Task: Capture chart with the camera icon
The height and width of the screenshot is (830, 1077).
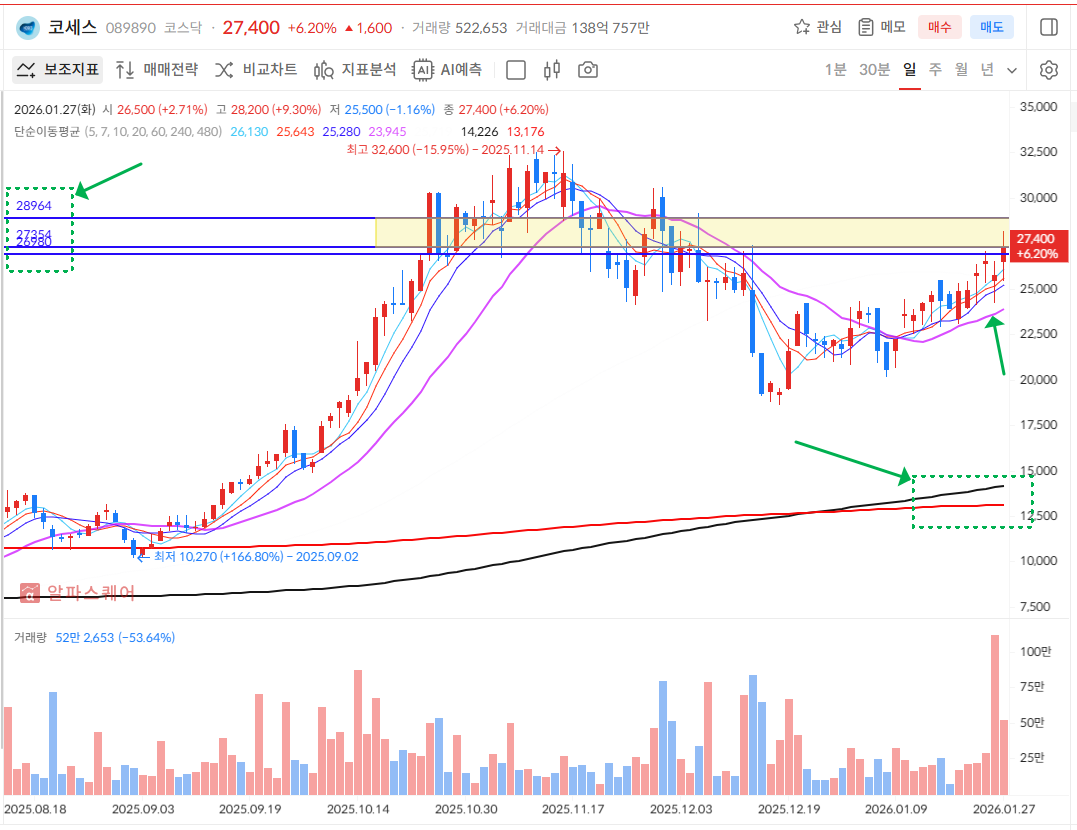Action: [x=589, y=70]
